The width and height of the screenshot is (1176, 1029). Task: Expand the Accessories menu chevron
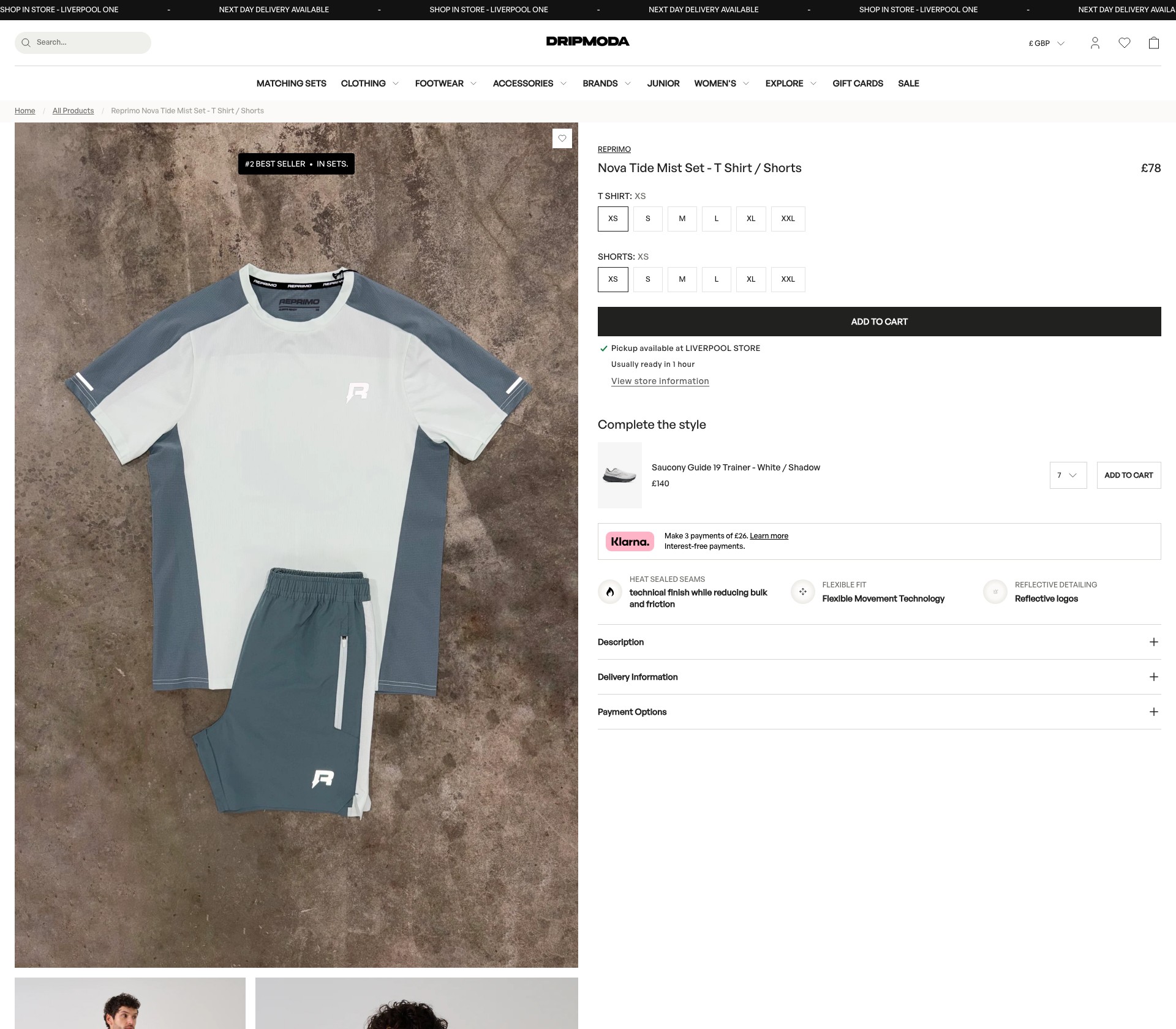coord(563,84)
